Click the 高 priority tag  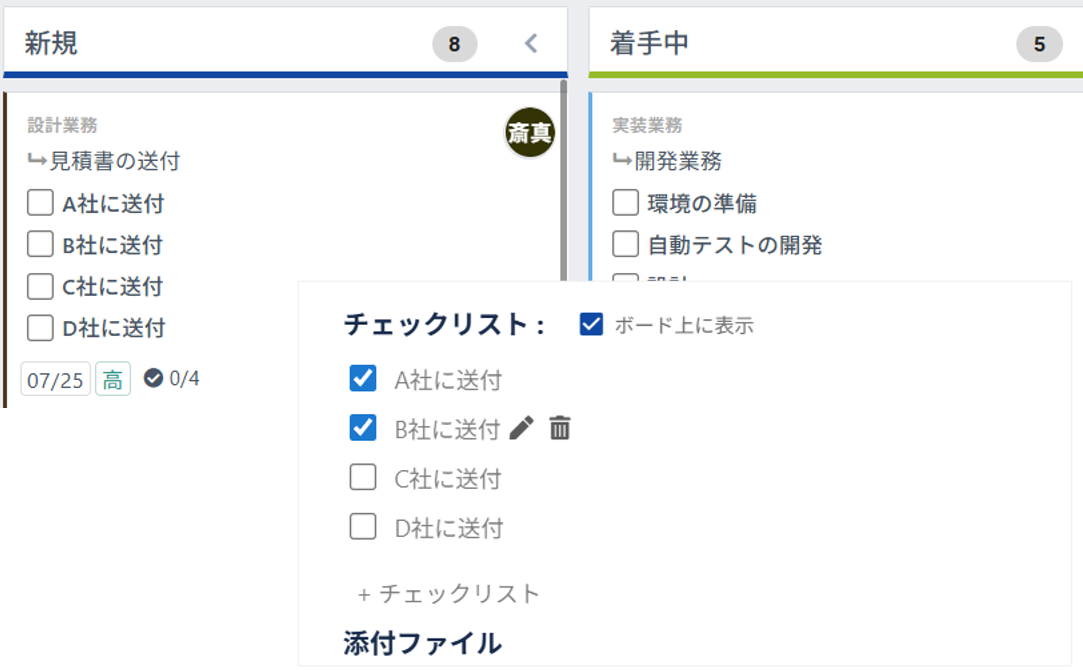click(x=113, y=380)
